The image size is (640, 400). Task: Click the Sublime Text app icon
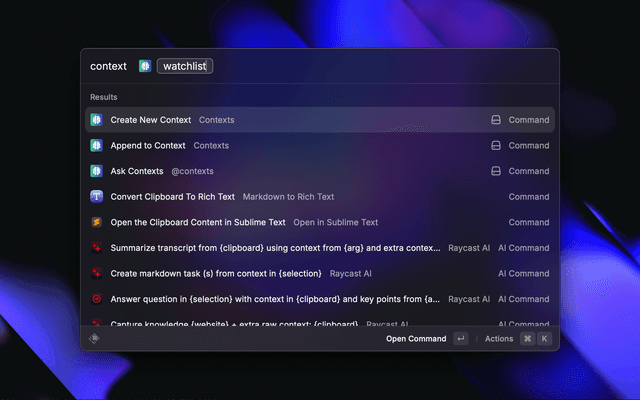click(x=97, y=222)
